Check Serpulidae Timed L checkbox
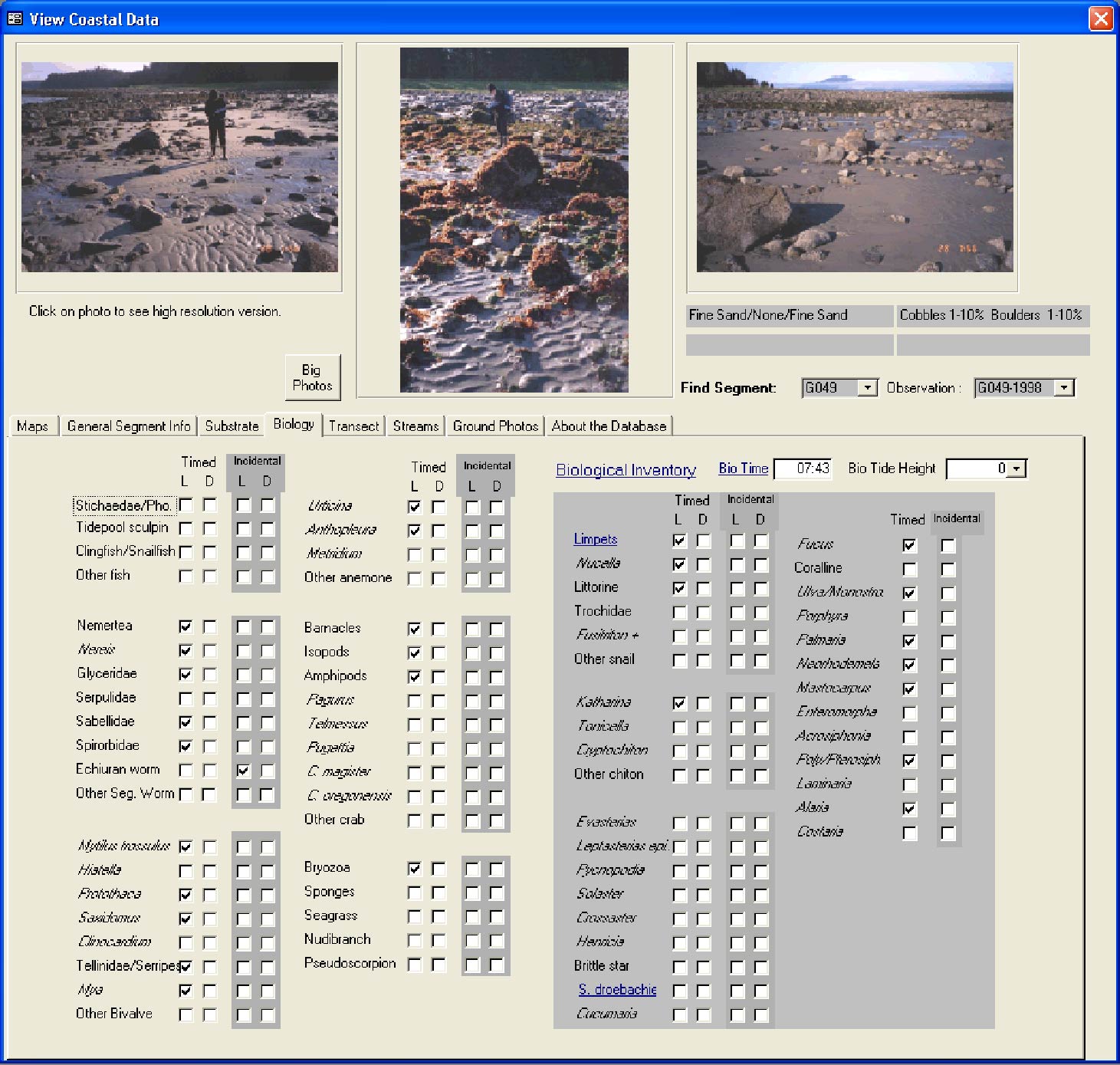The width and height of the screenshot is (1120, 1065). click(186, 698)
